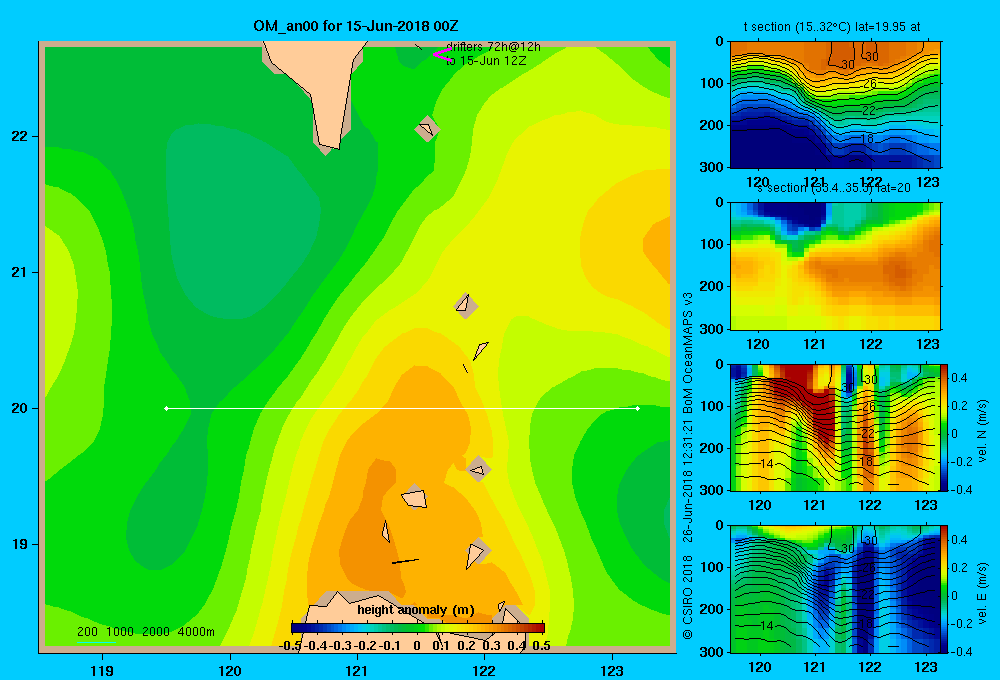Click the t section (15..32°C) title
This screenshot has width=1000, height=680.
(832, 27)
